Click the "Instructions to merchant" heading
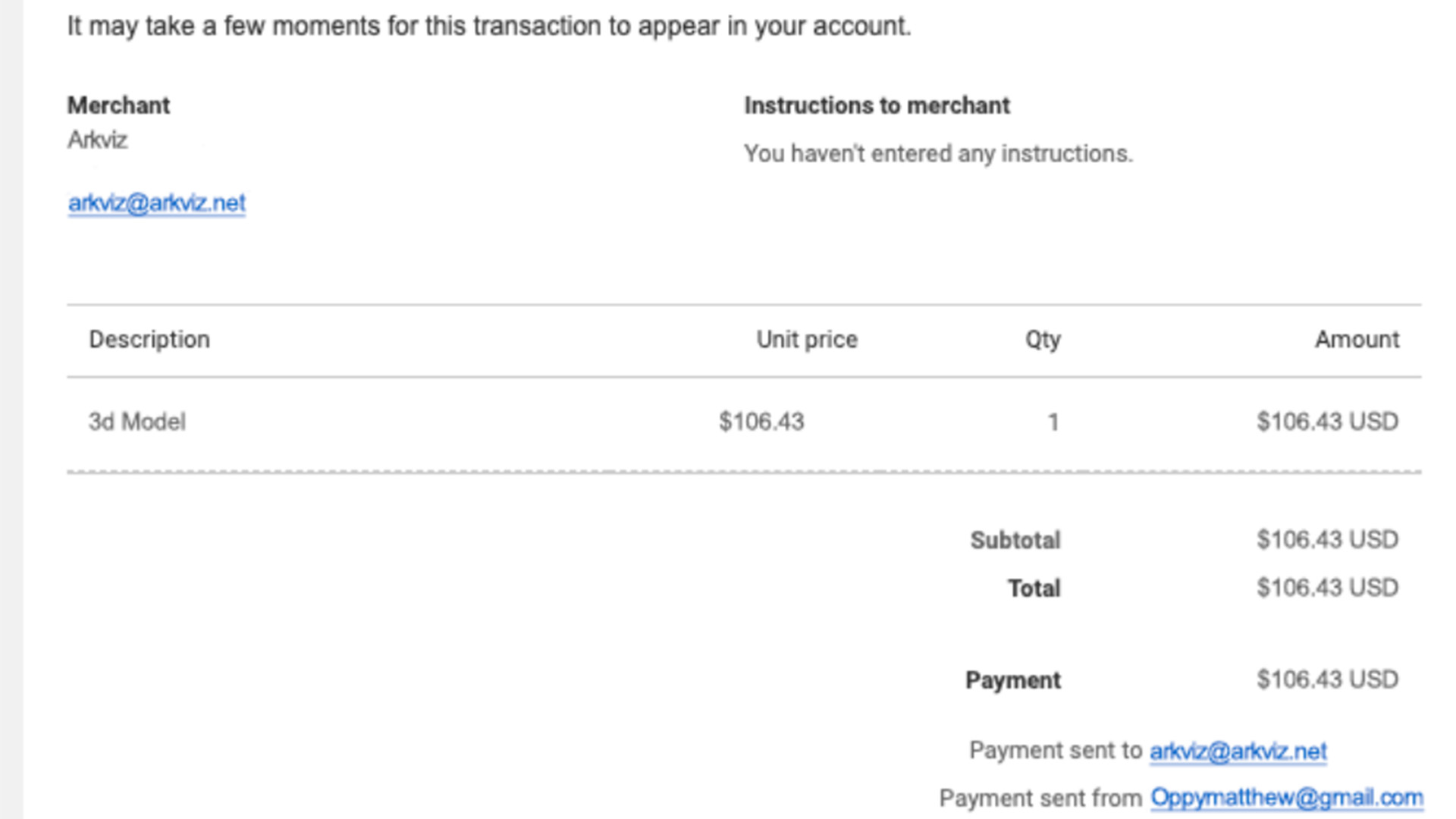This screenshot has width=1456, height=819. pyautogui.click(x=877, y=105)
